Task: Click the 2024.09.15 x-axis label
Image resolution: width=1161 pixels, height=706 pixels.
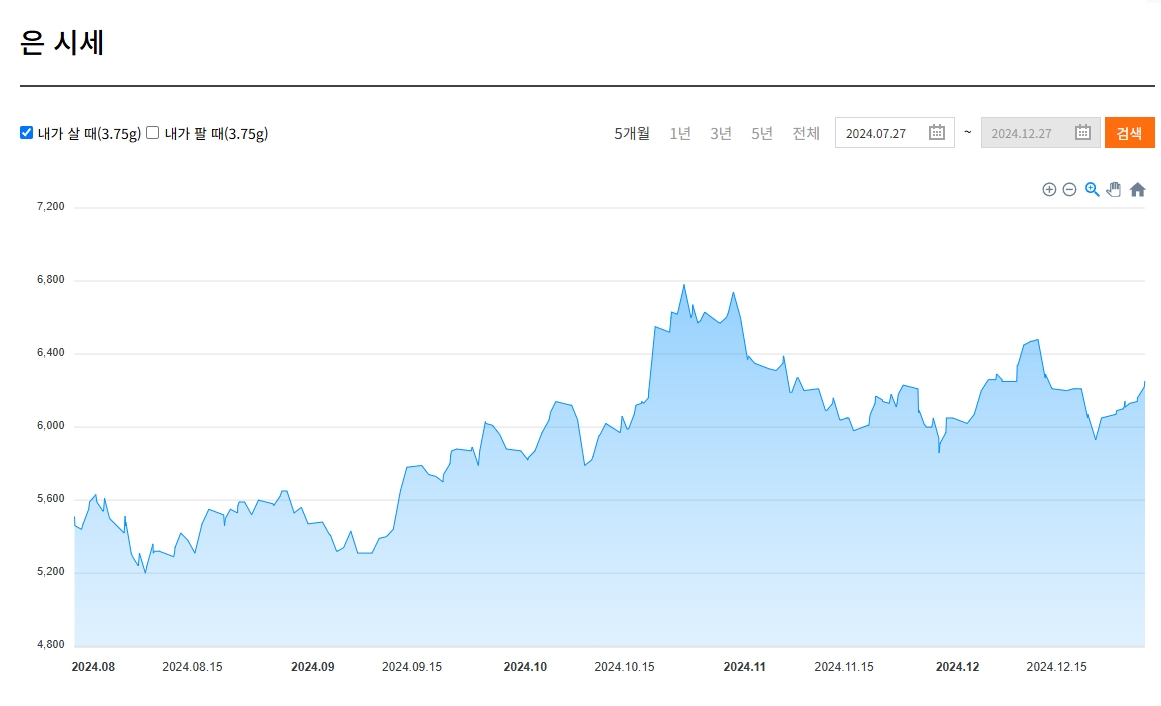Action: 412,667
